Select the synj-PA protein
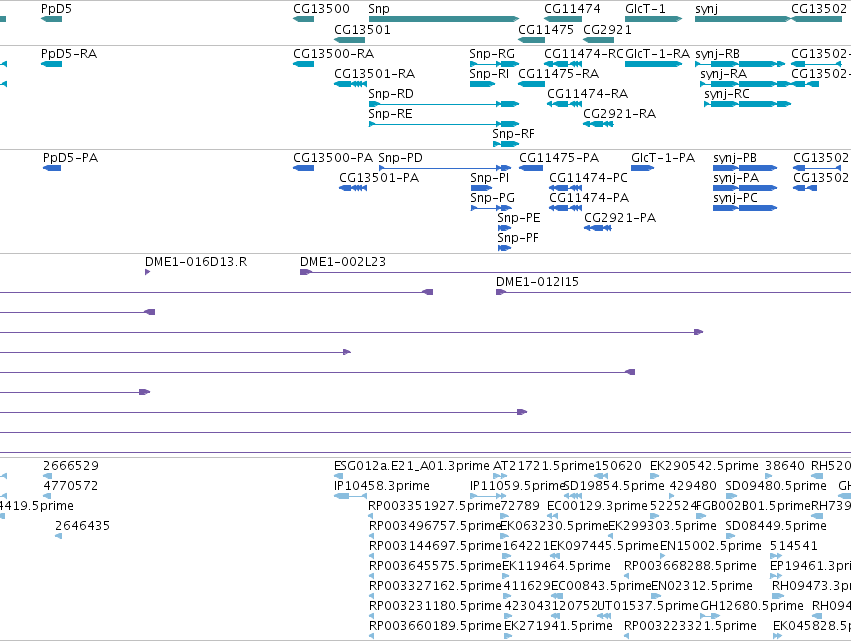Screen dimensions: 851x641 (x=745, y=188)
